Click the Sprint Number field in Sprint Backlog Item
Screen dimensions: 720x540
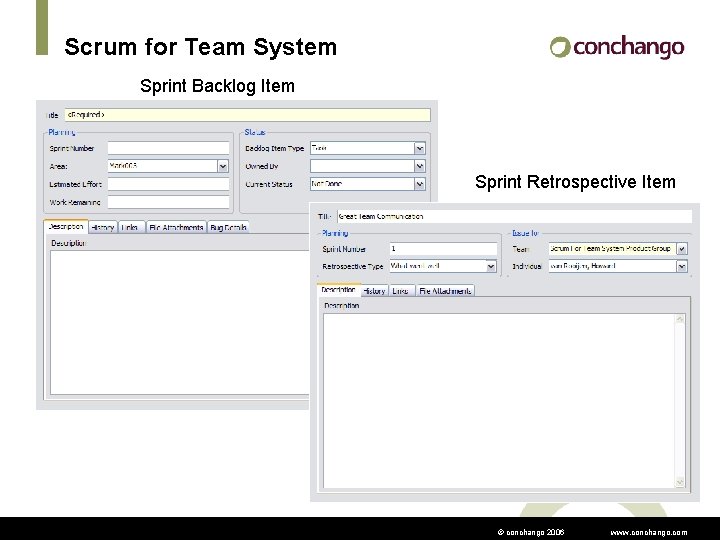(168, 148)
